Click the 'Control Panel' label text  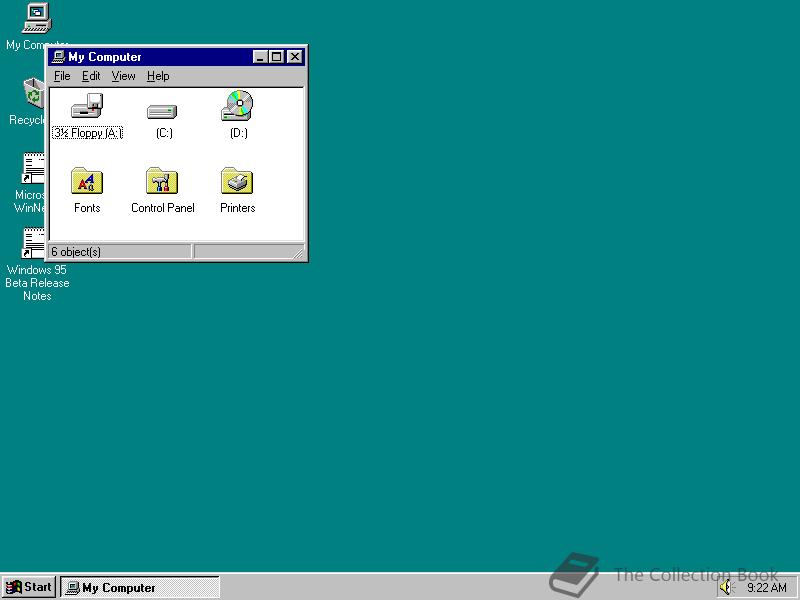tap(163, 208)
